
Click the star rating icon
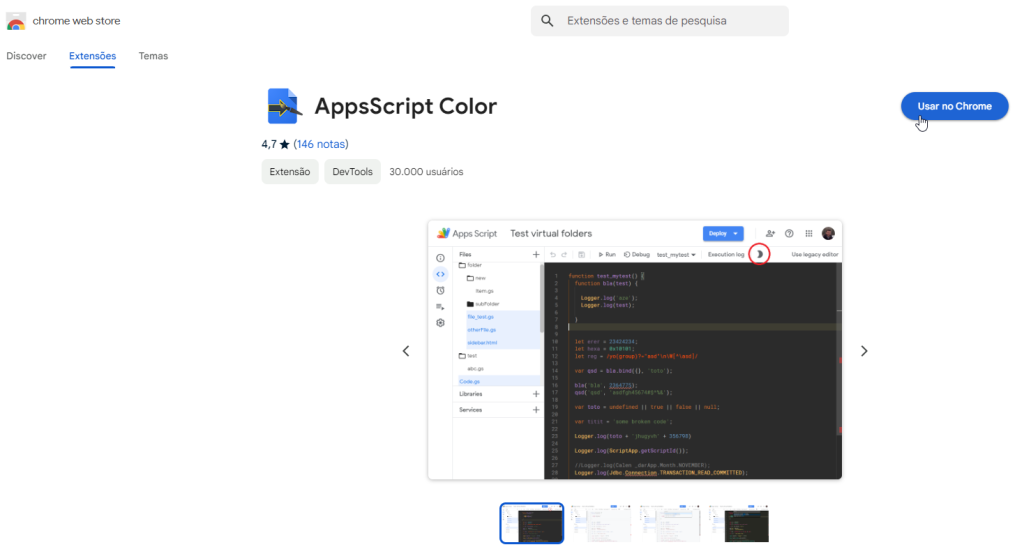click(285, 144)
